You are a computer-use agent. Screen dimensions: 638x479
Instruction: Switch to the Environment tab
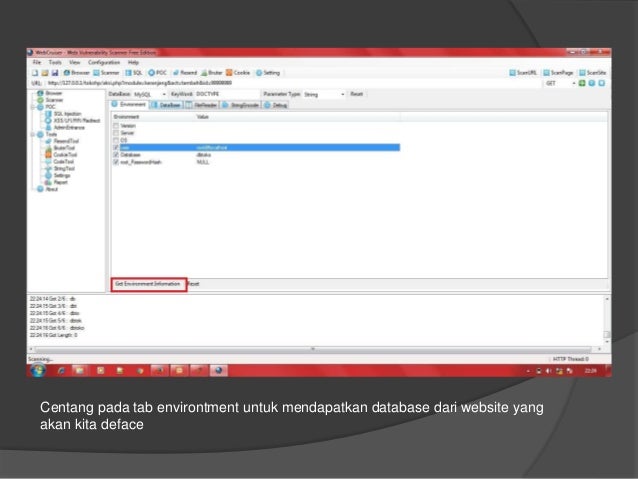click(x=129, y=105)
